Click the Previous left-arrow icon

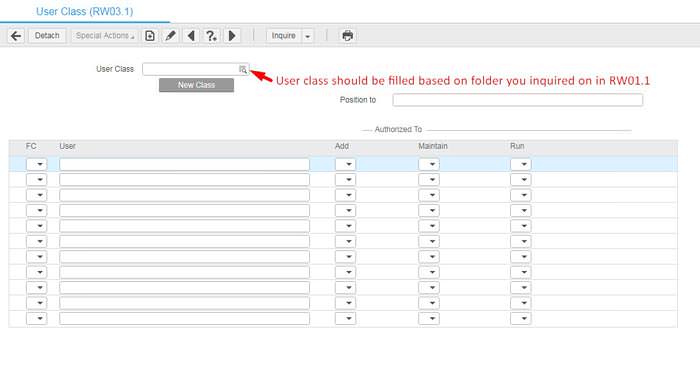pos(191,36)
